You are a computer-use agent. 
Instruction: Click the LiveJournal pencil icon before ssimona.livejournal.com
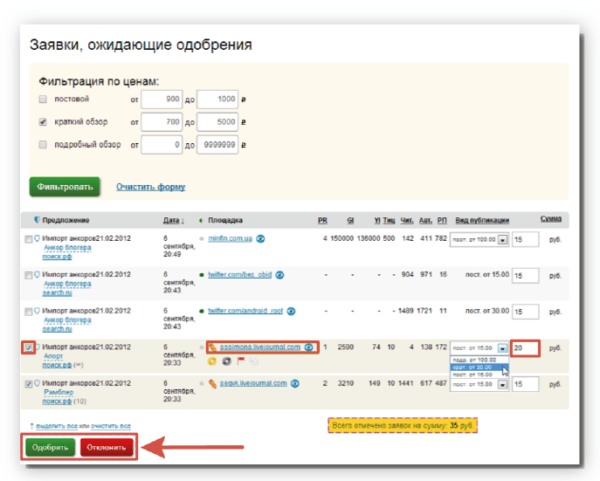tap(212, 348)
